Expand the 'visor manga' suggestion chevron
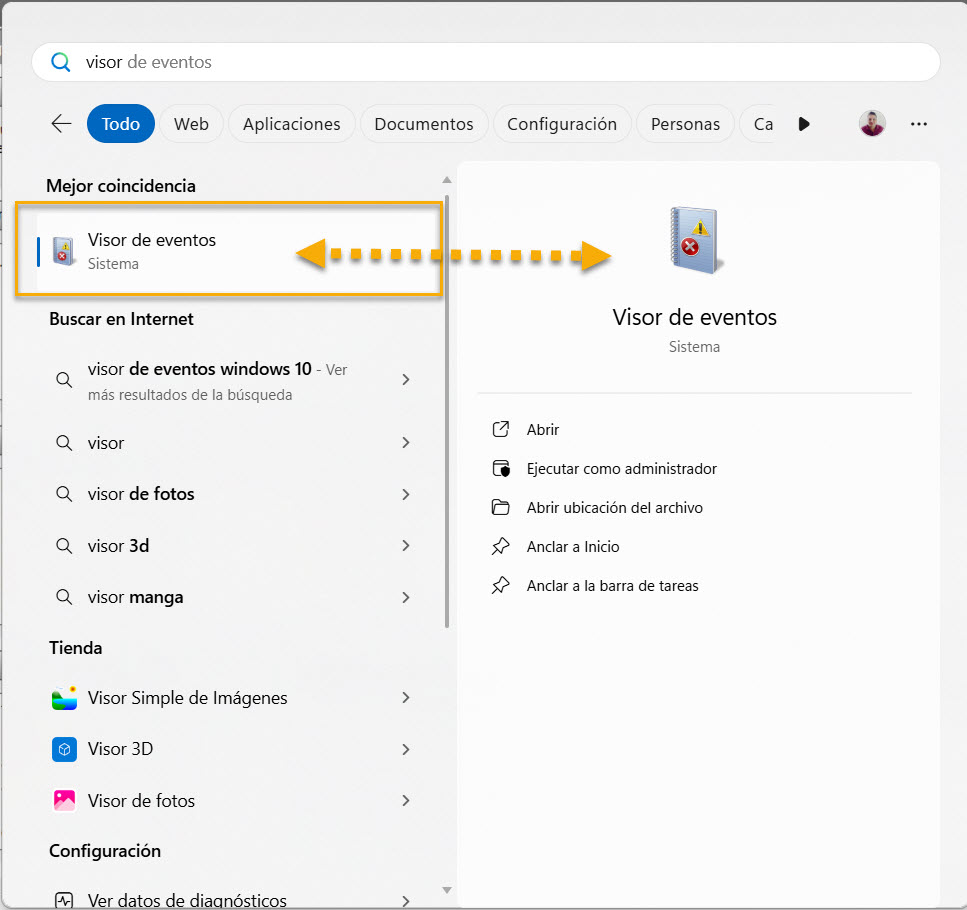 [x=406, y=597]
